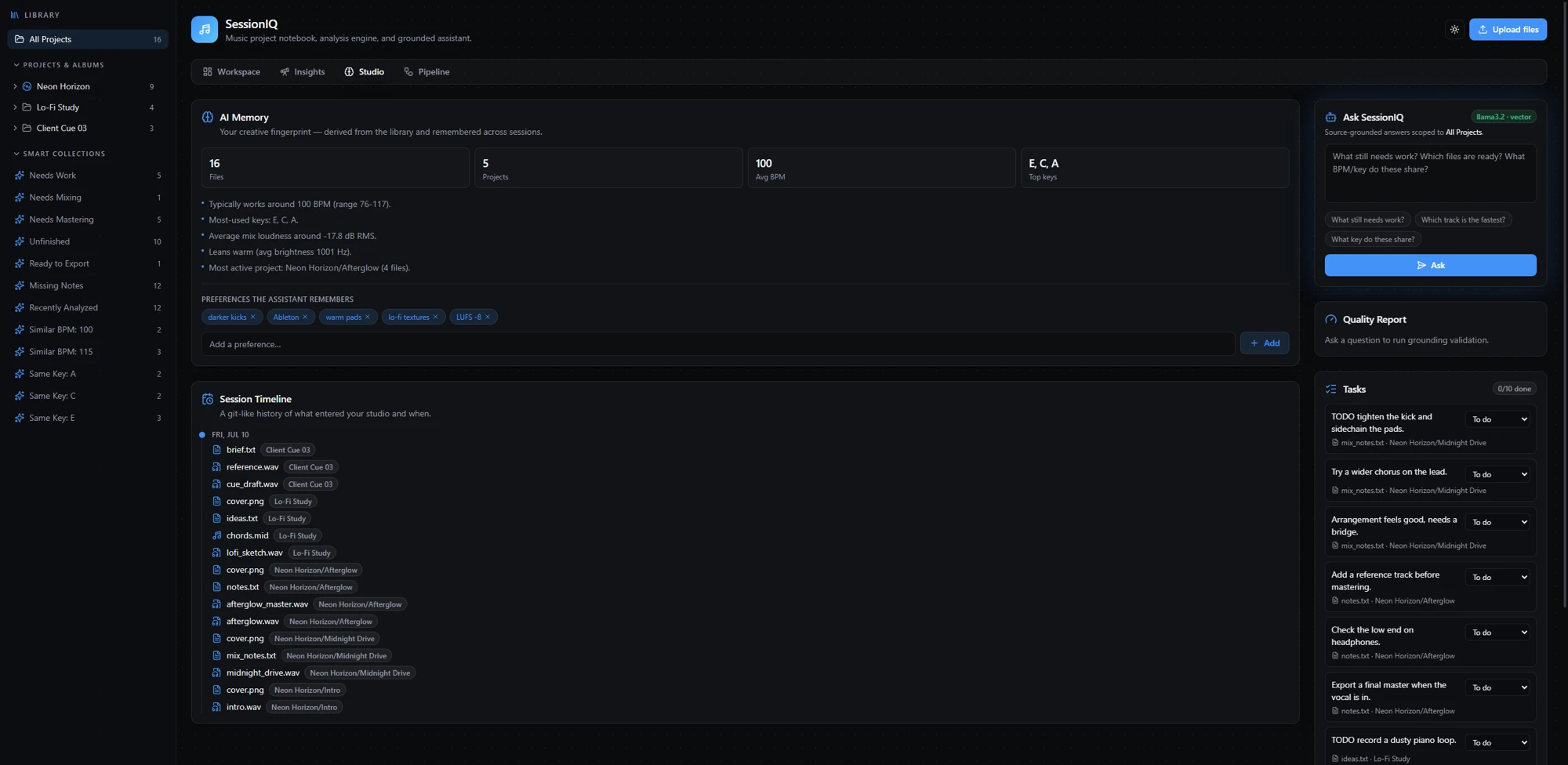The height and width of the screenshot is (765, 1568).
Task: Click the Ask button
Action: pos(1430,266)
